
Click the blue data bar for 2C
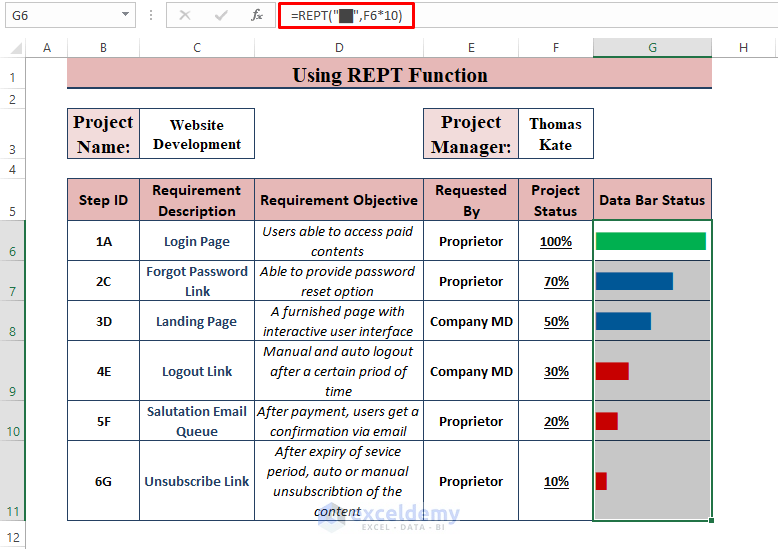(634, 281)
